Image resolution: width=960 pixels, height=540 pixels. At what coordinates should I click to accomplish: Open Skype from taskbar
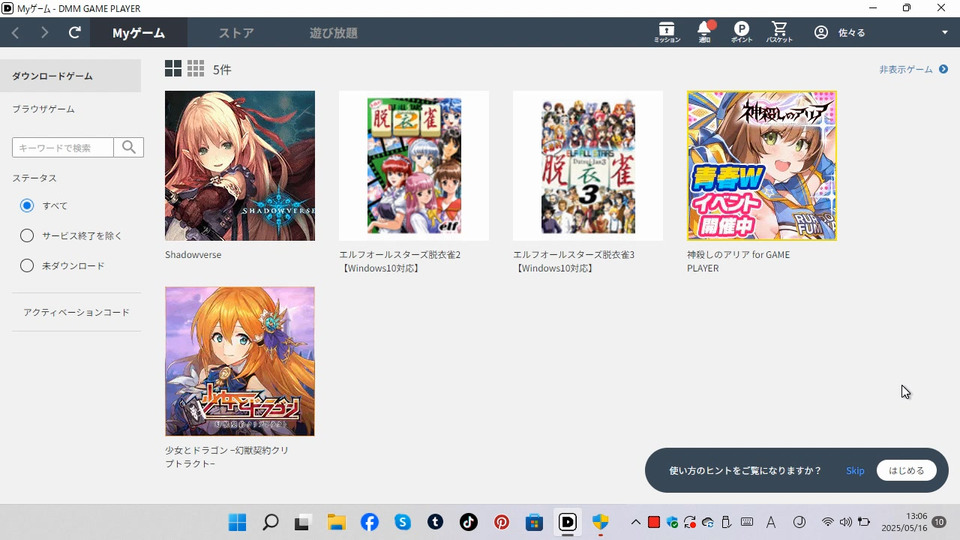coord(402,522)
